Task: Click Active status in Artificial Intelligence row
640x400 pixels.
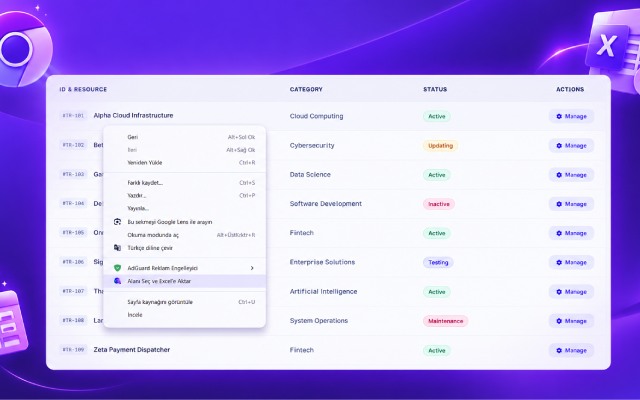Action: [437, 292]
